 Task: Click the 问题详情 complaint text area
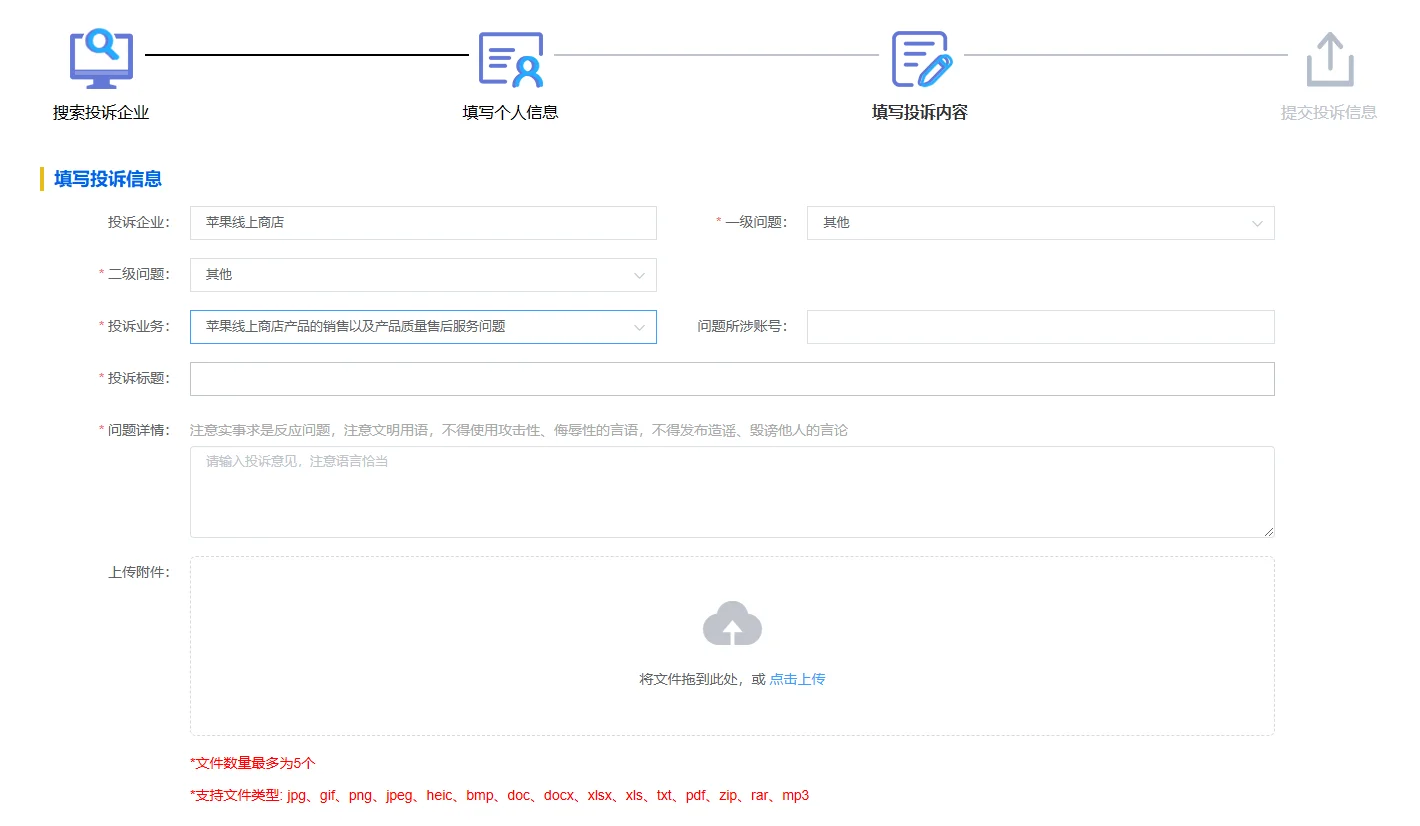coord(732,492)
